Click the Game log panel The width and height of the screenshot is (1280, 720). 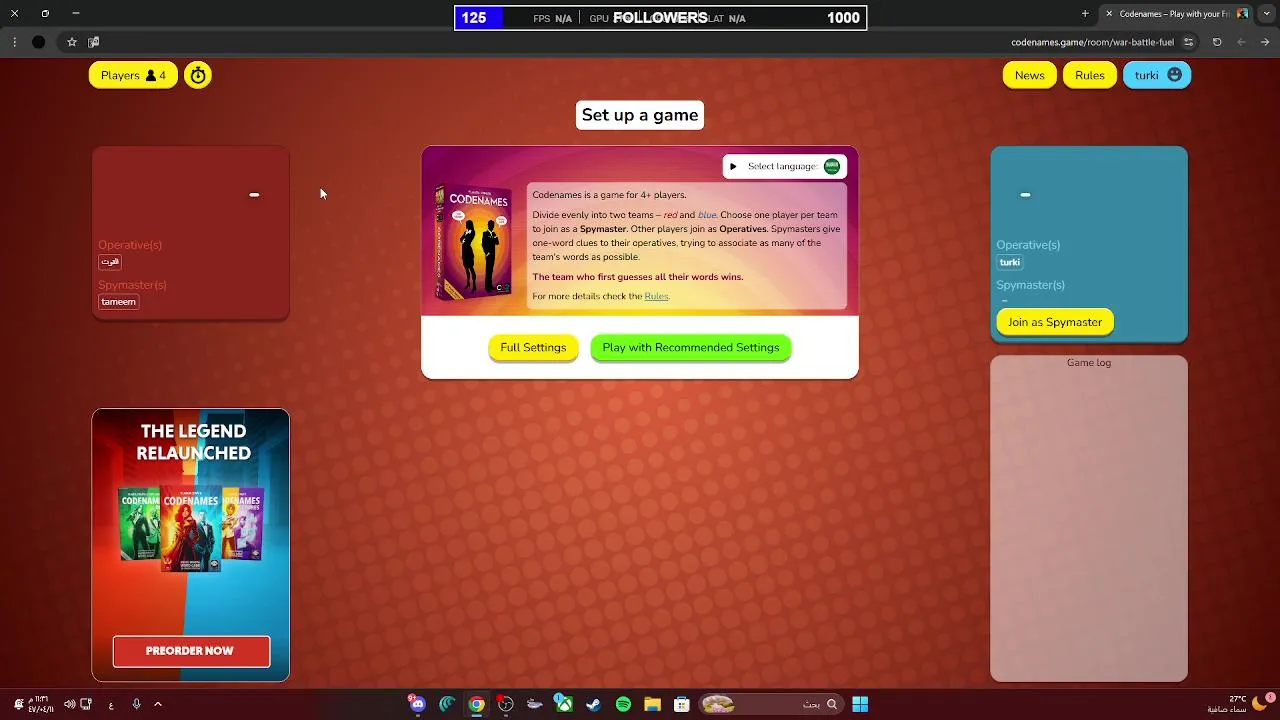(x=1089, y=518)
